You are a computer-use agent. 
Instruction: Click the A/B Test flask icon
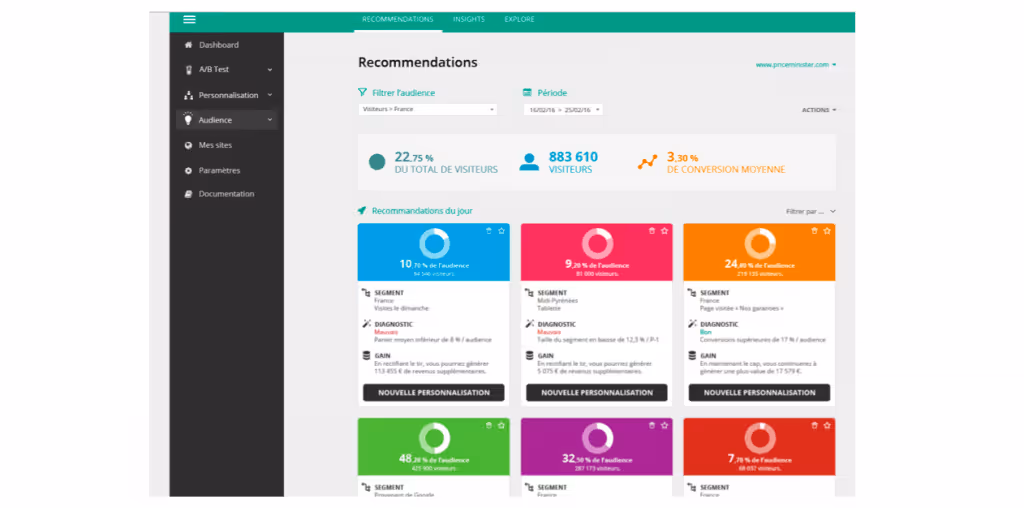(189, 69)
